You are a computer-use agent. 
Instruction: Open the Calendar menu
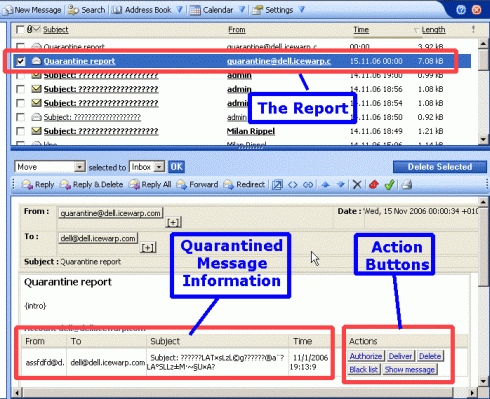(x=217, y=10)
